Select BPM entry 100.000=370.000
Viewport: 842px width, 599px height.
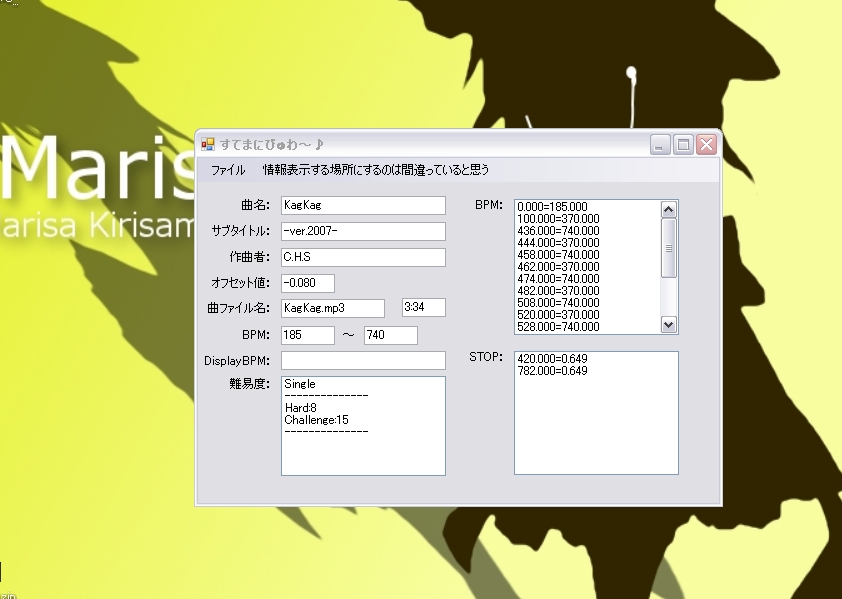click(558, 219)
